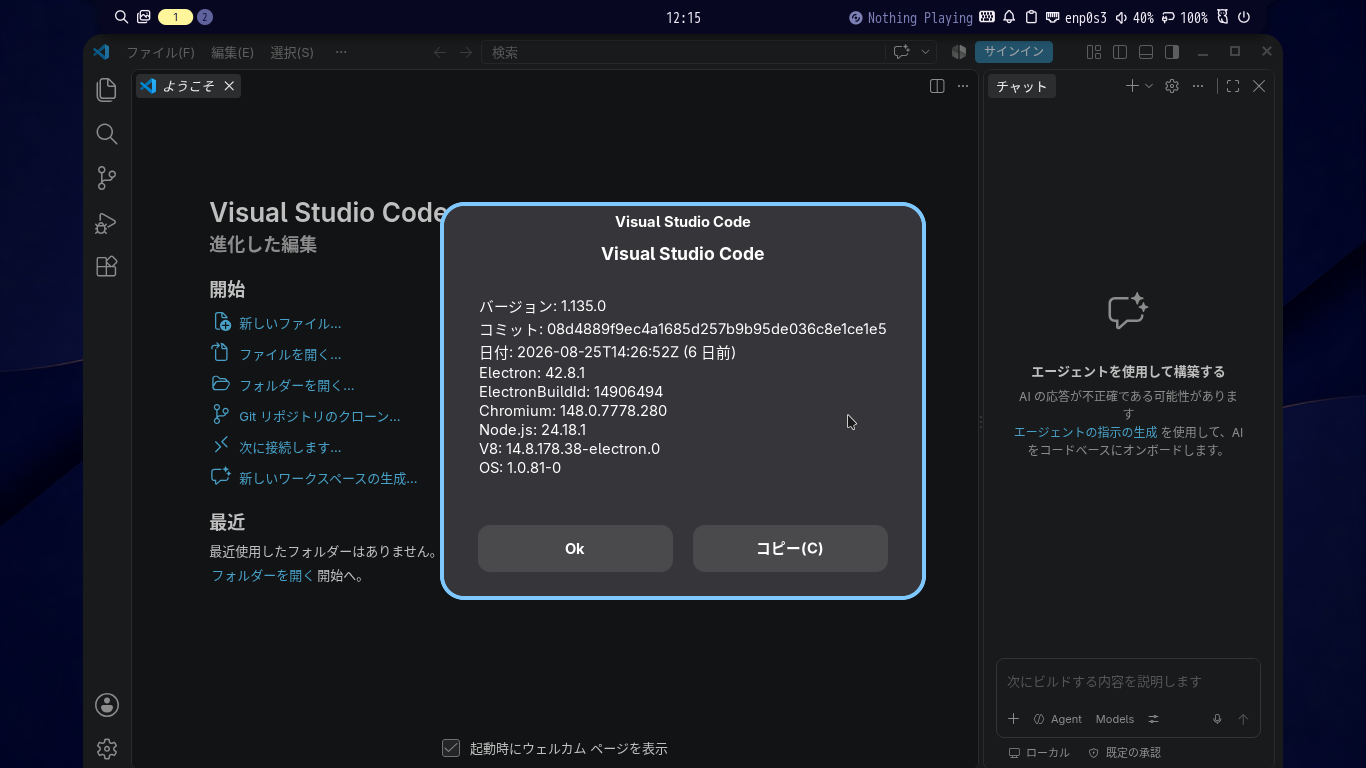
Task: Open the Customize Layout icon in the title bar
Action: [1094, 52]
